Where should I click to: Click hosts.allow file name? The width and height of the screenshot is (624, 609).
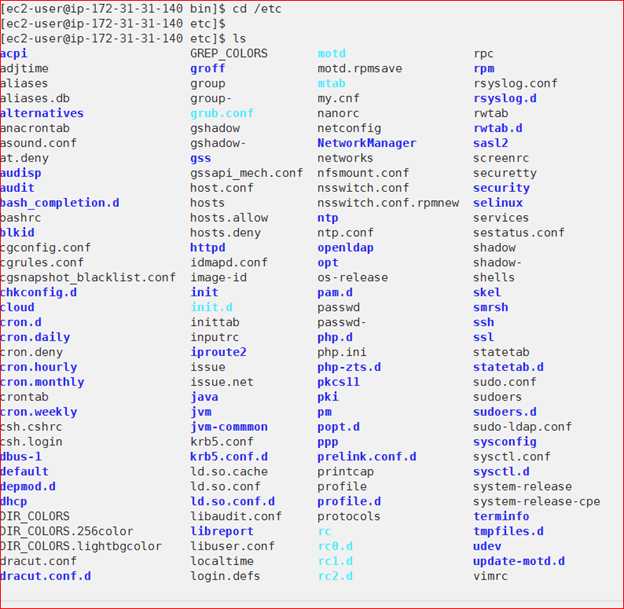(229, 218)
